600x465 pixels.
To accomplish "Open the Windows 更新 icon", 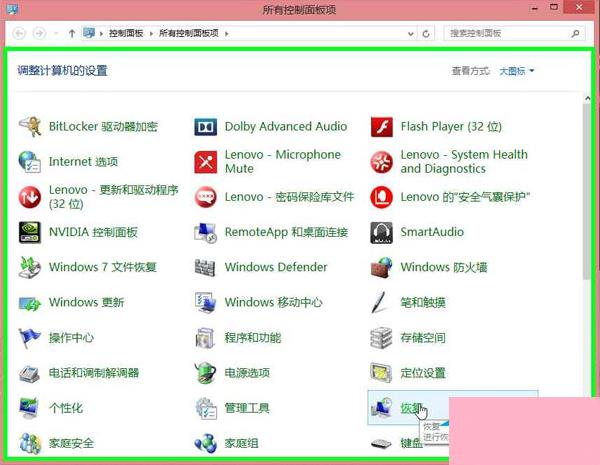I will 30,303.
